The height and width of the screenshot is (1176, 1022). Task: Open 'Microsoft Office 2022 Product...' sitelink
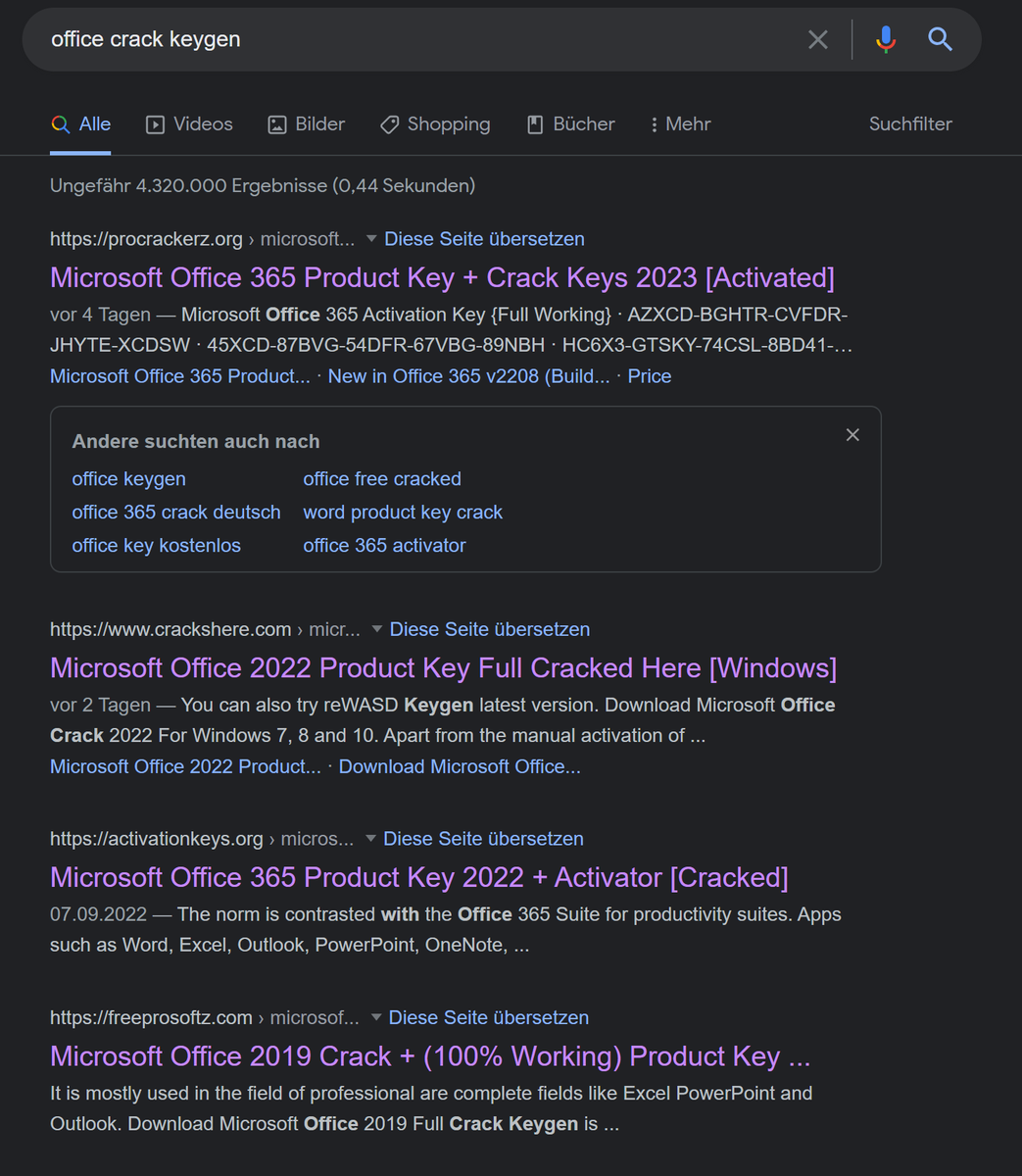185,766
